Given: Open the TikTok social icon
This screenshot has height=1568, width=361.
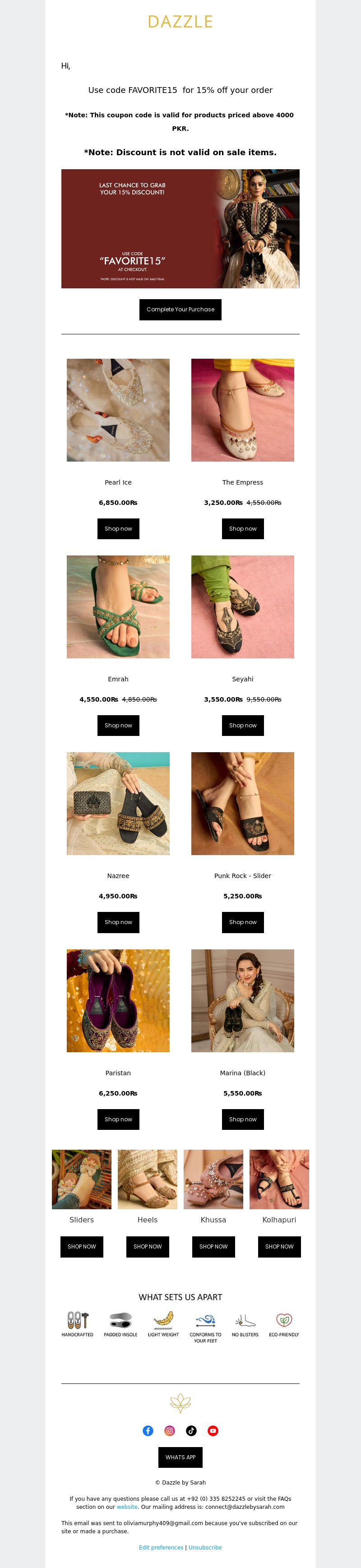Looking at the screenshot, I should (191, 1430).
